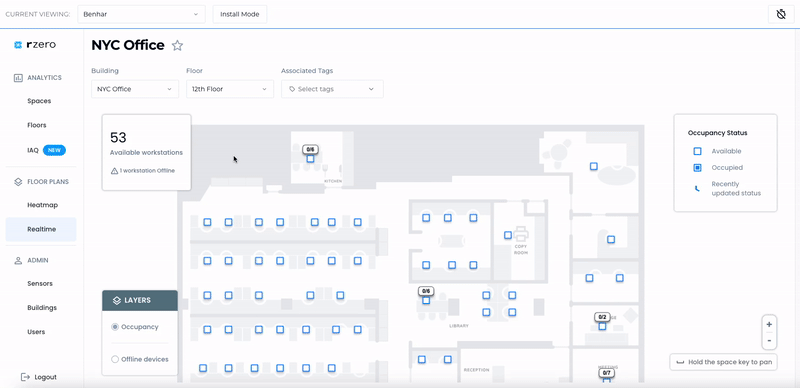The image size is (800, 388).
Task: Click the '1 workstation Offline' notice
Action: click(143, 171)
